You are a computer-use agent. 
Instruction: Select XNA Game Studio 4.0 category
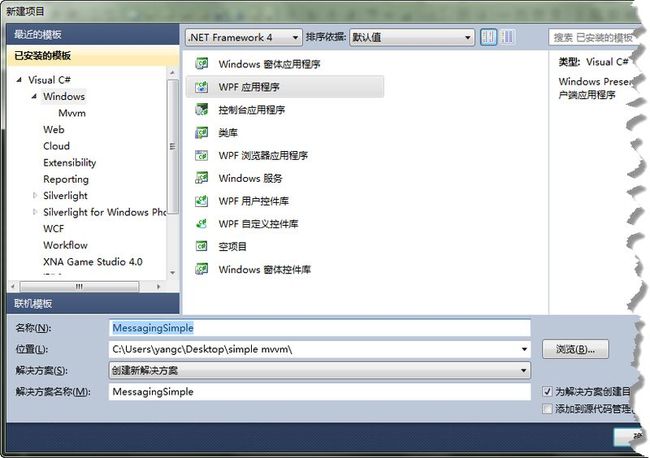(x=93, y=262)
